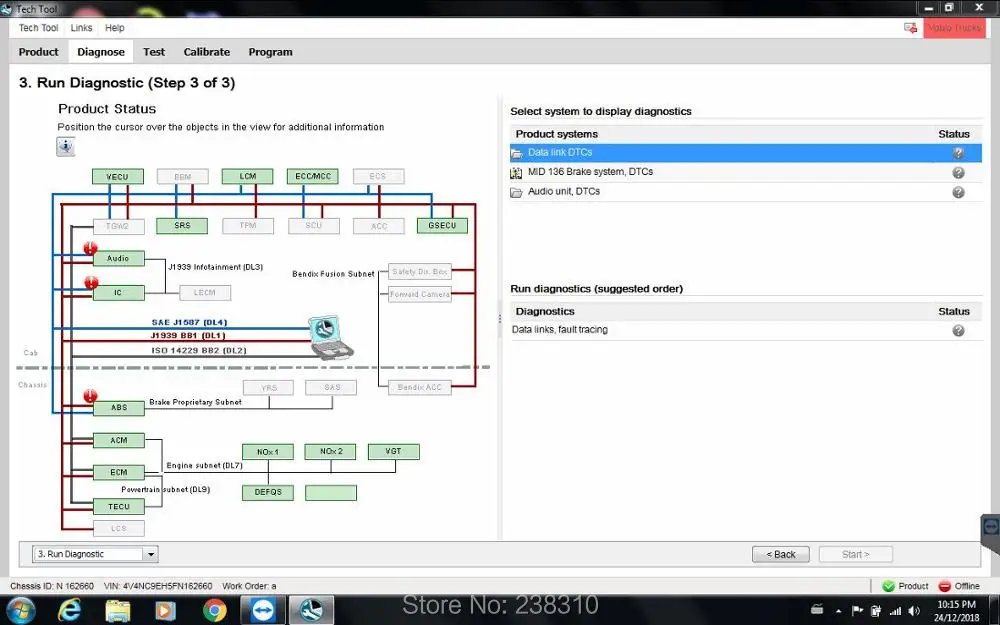The width and height of the screenshot is (1000, 625).
Task: Select the GSECU control unit box
Action: (442, 226)
